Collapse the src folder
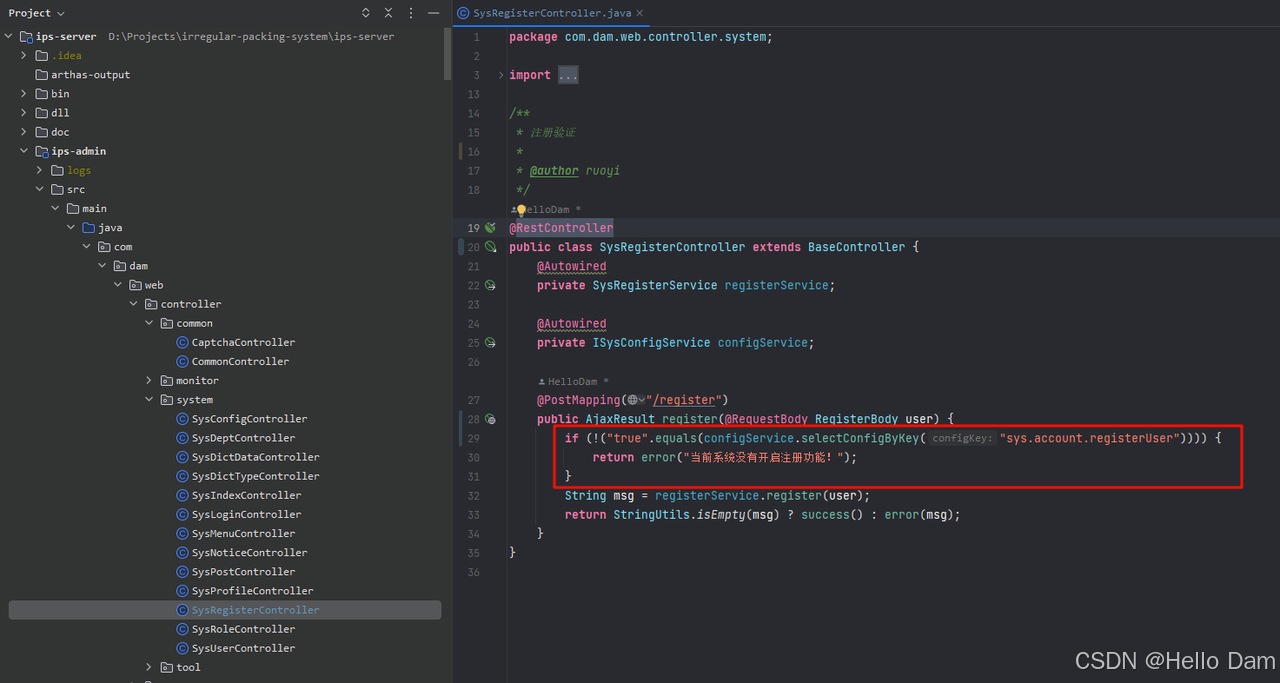This screenshot has height=683, width=1280. click(x=40, y=190)
